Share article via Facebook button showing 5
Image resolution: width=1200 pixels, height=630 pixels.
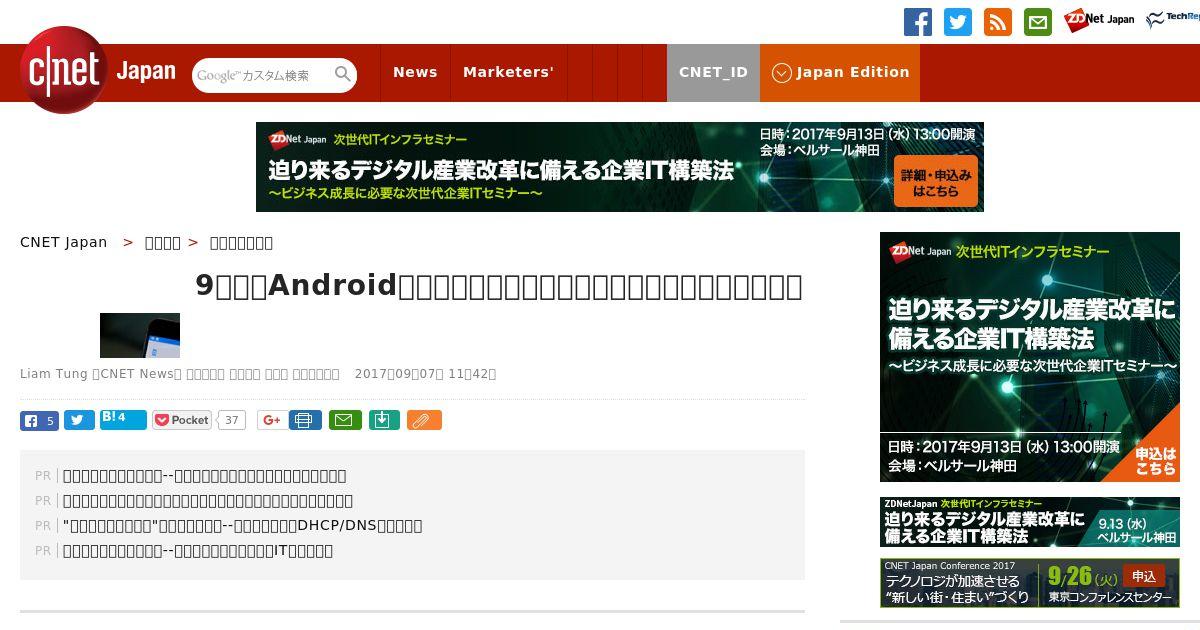[x=39, y=420]
